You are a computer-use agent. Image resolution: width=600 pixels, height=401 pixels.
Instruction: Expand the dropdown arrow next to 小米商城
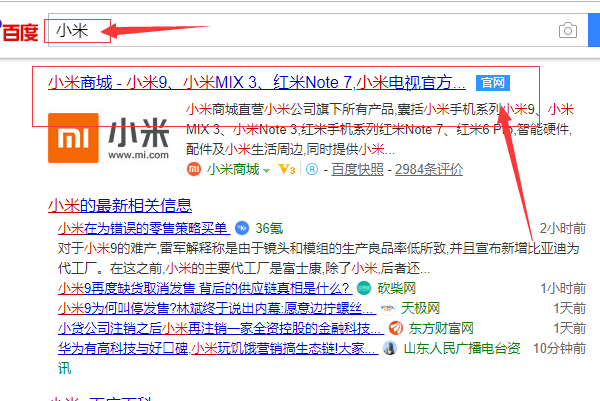tap(267, 170)
